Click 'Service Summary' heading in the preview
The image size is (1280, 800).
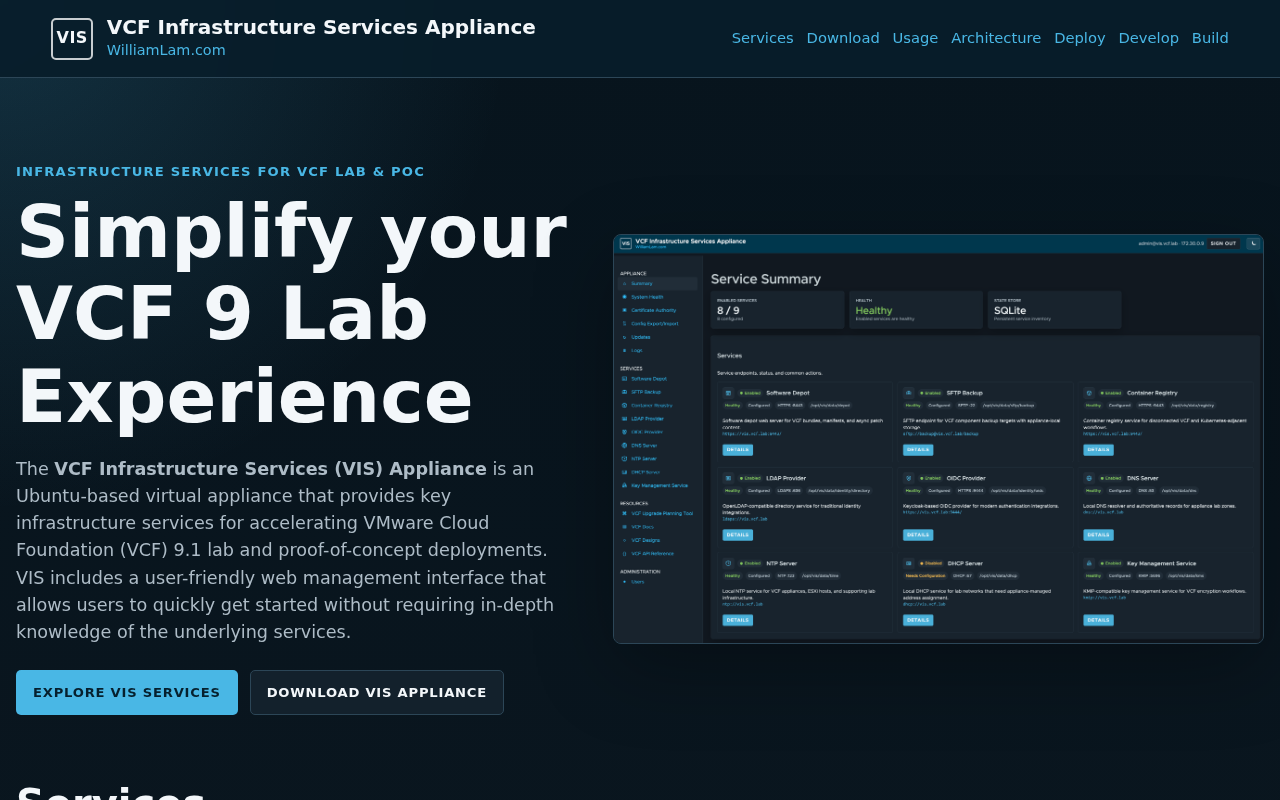coord(766,279)
